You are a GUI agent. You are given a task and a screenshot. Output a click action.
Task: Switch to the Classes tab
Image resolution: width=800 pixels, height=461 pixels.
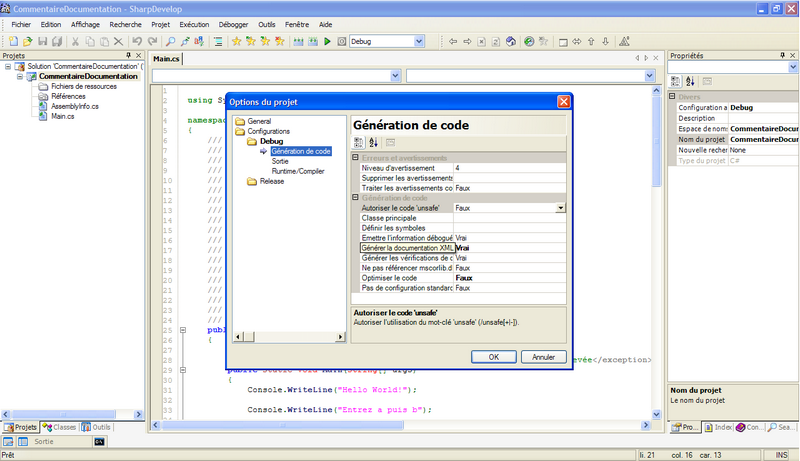[x=59, y=427]
